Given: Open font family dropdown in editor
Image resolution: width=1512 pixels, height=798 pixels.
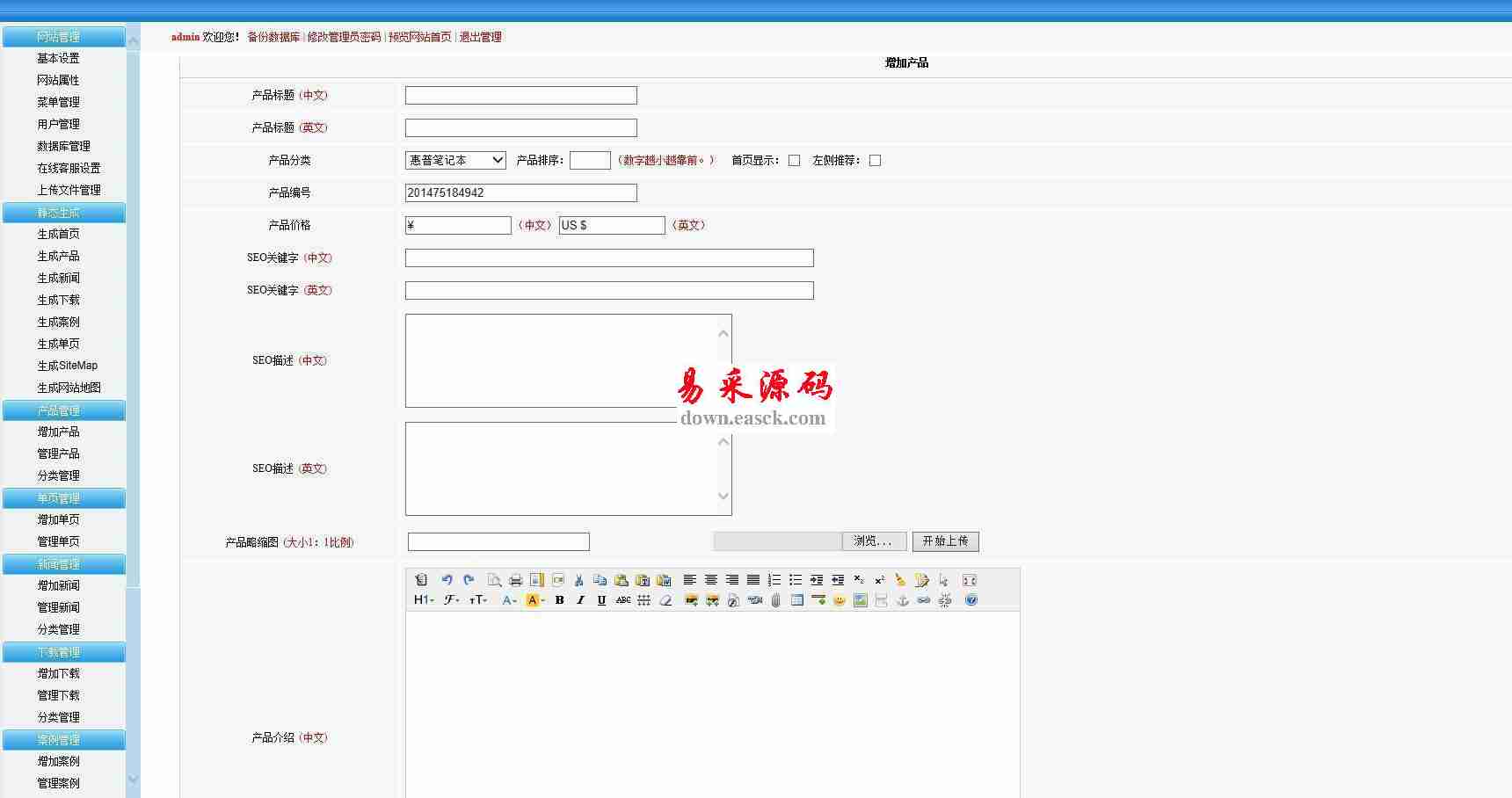Looking at the screenshot, I should click(452, 600).
